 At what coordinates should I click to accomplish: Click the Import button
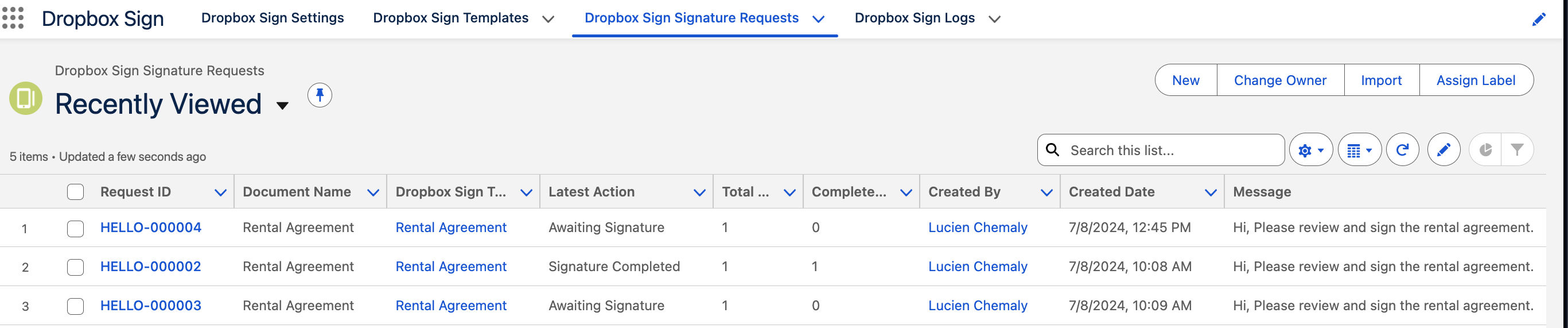[x=1381, y=80]
